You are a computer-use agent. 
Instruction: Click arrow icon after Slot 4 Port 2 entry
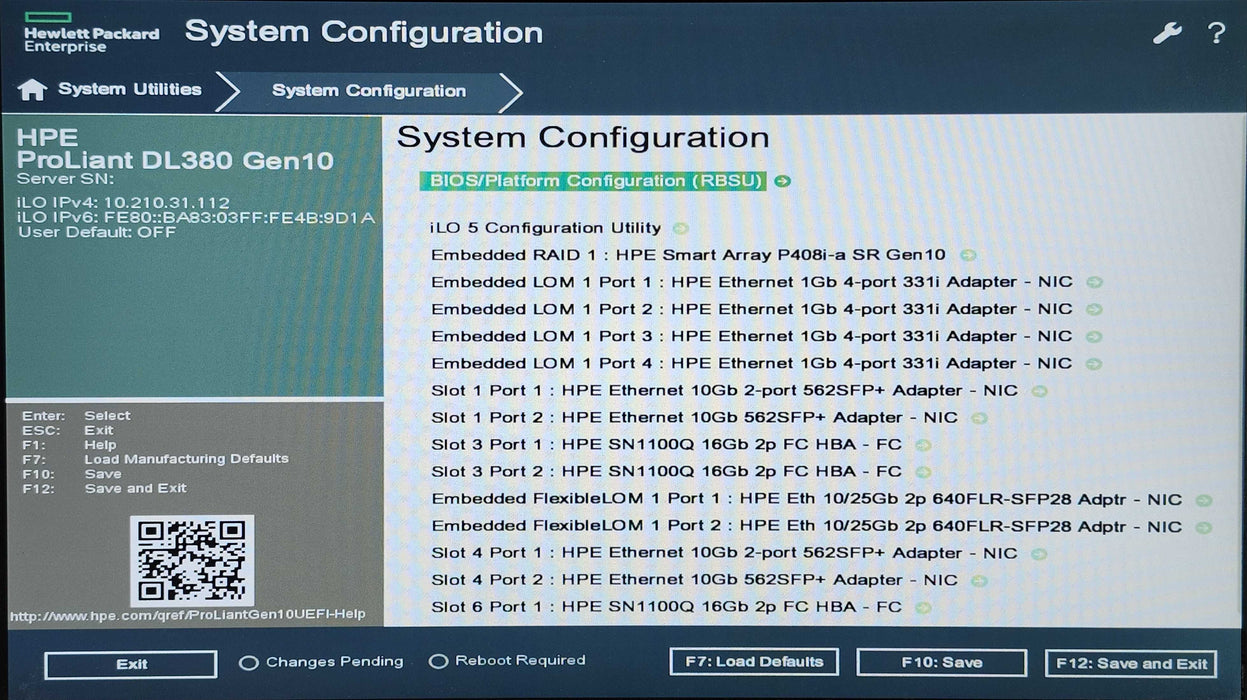click(x=979, y=580)
